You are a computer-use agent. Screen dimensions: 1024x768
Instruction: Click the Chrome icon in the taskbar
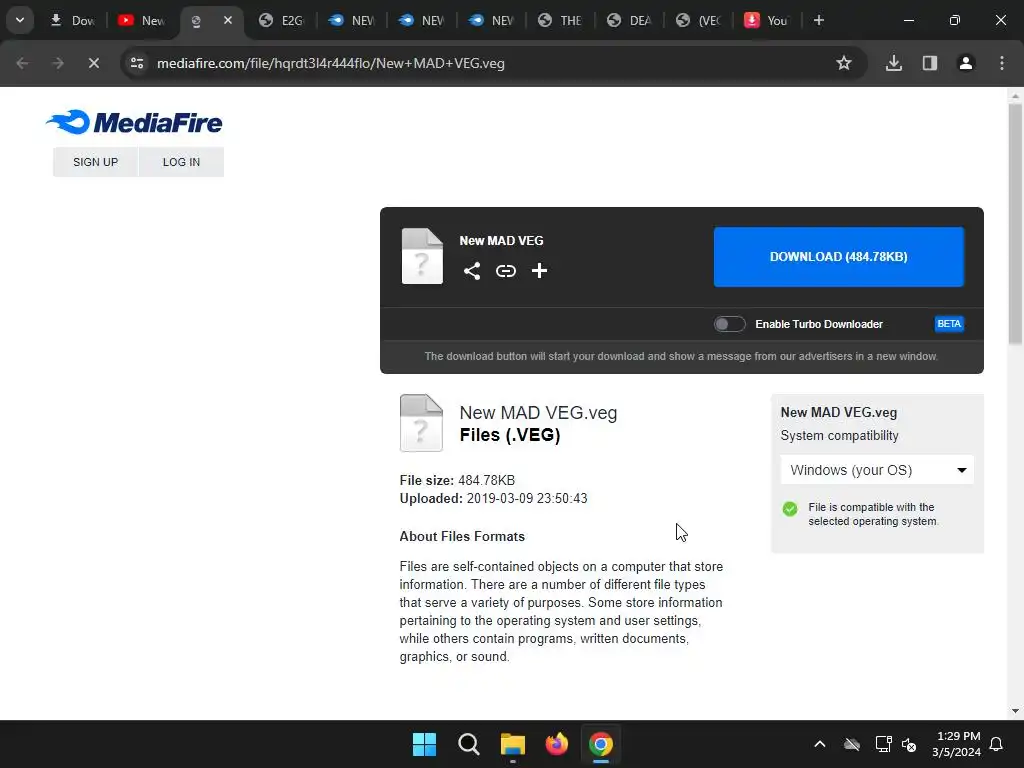click(601, 744)
